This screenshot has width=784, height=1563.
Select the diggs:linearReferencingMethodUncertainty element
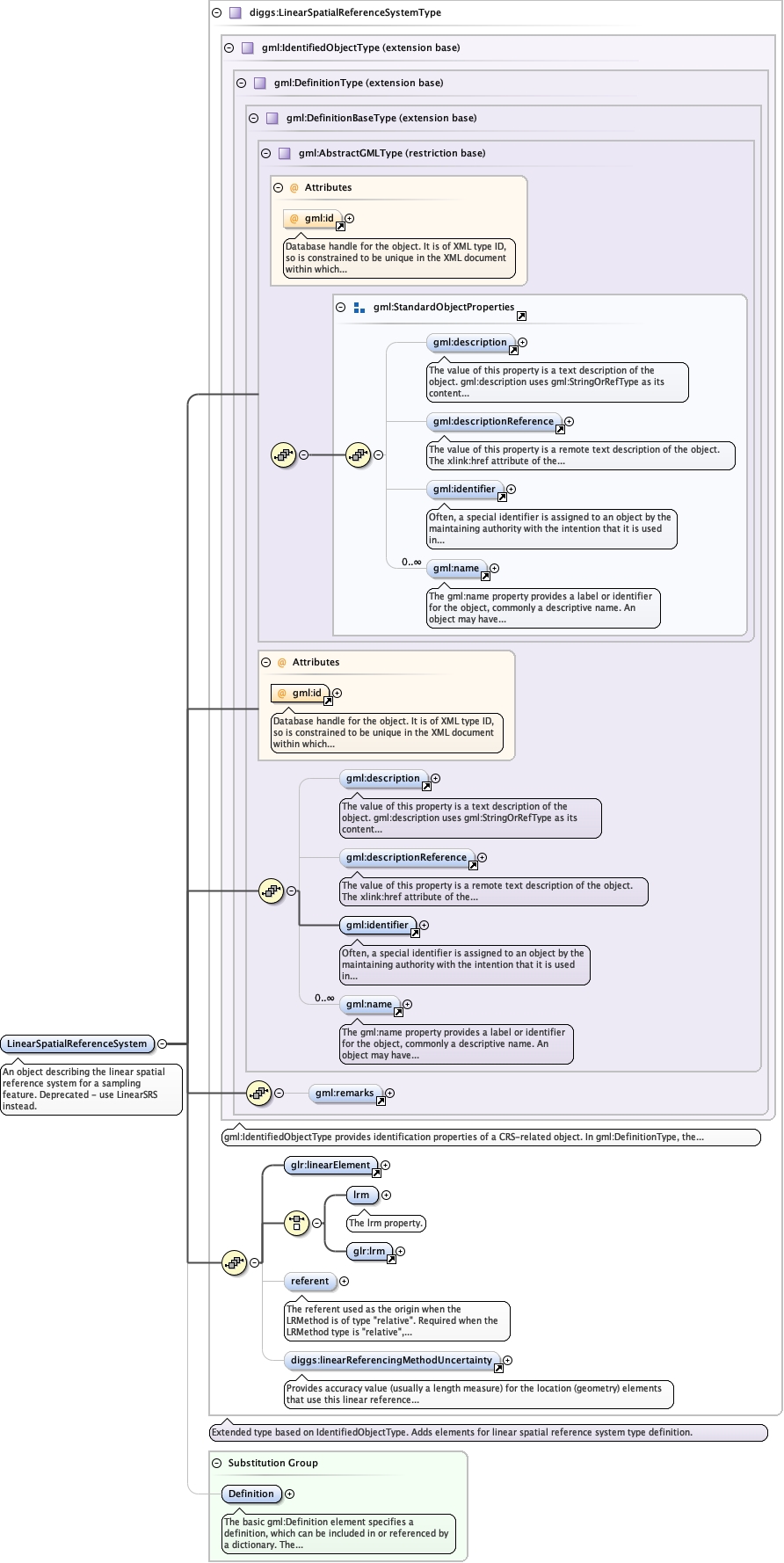[391, 1360]
